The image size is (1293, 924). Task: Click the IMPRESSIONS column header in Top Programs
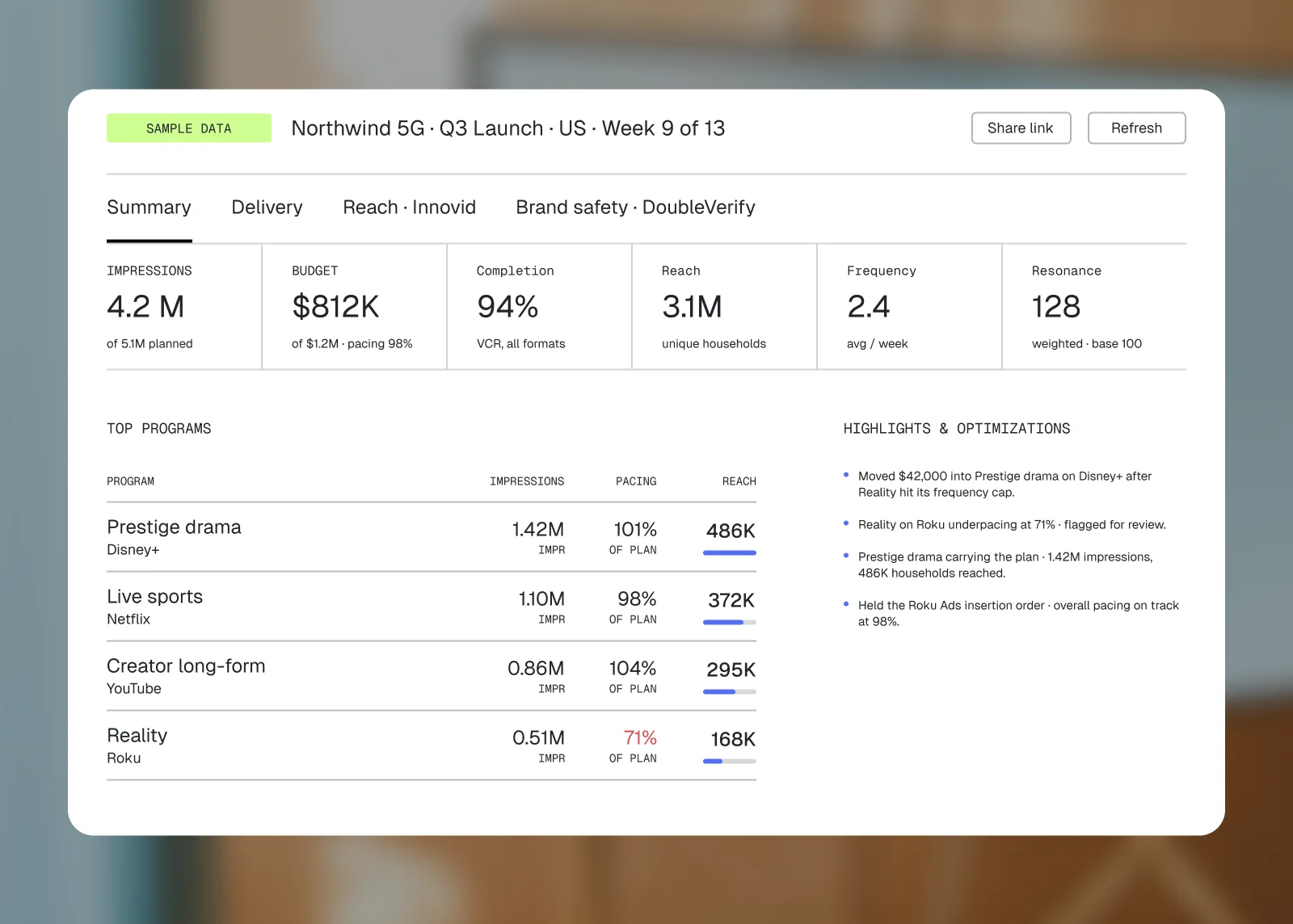[527, 481]
